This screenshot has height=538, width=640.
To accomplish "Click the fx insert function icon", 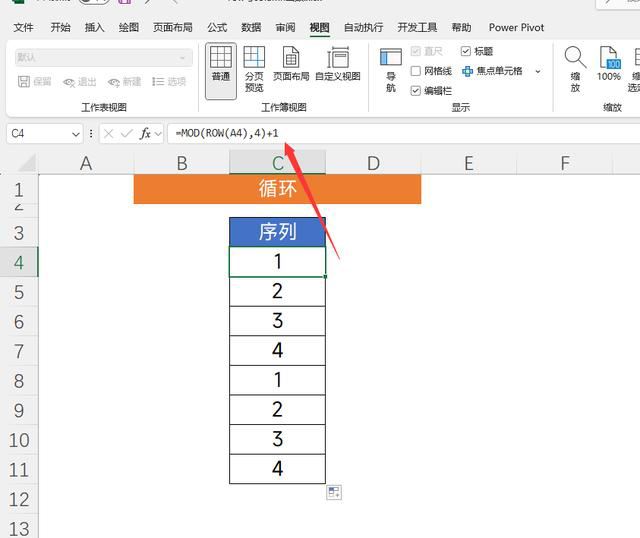I will tap(145, 133).
